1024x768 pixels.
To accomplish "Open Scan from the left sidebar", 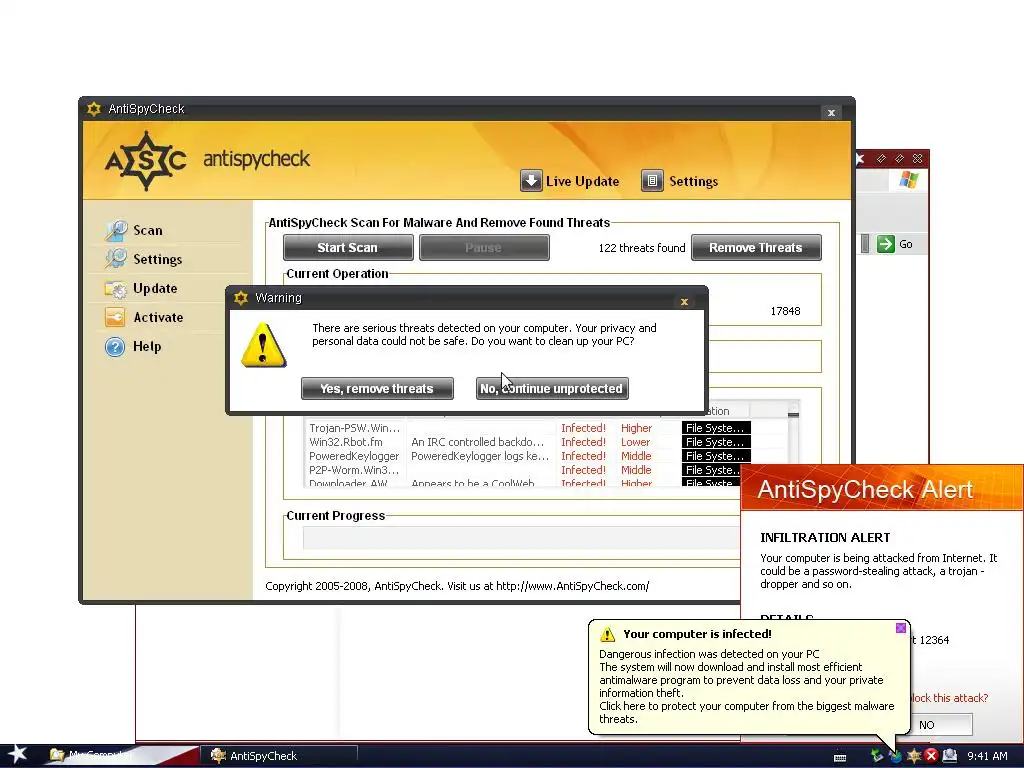I will coord(135,230).
